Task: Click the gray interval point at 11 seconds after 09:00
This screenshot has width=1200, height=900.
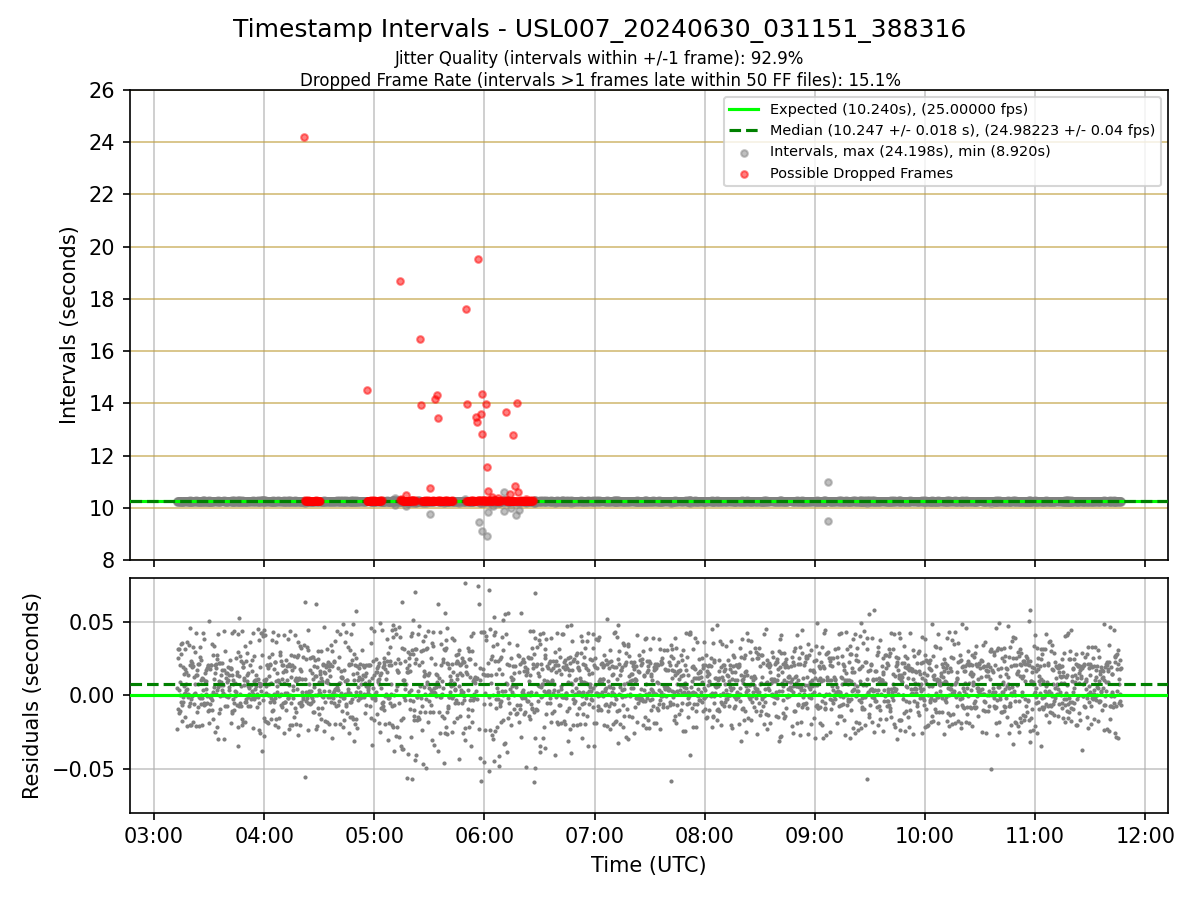Action: pos(828,482)
